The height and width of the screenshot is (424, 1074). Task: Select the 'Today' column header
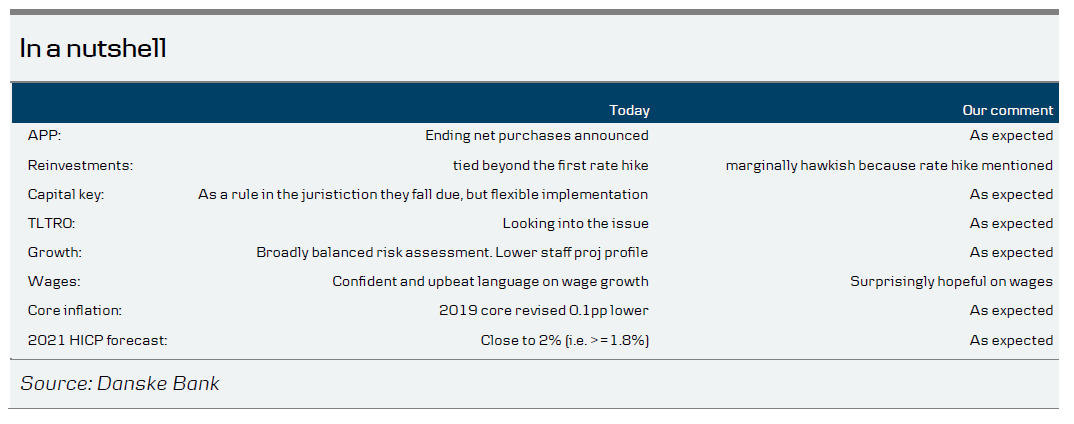(629, 110)
